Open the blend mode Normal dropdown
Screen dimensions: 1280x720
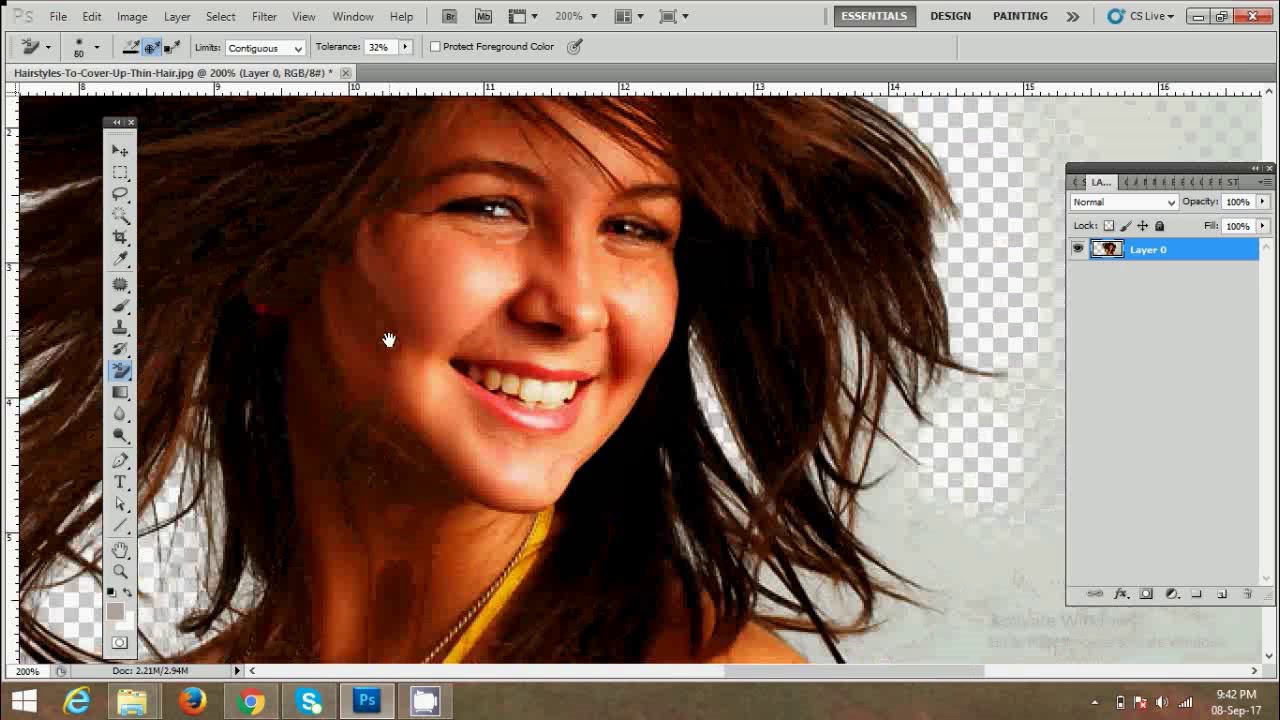tap(1124, 202)
